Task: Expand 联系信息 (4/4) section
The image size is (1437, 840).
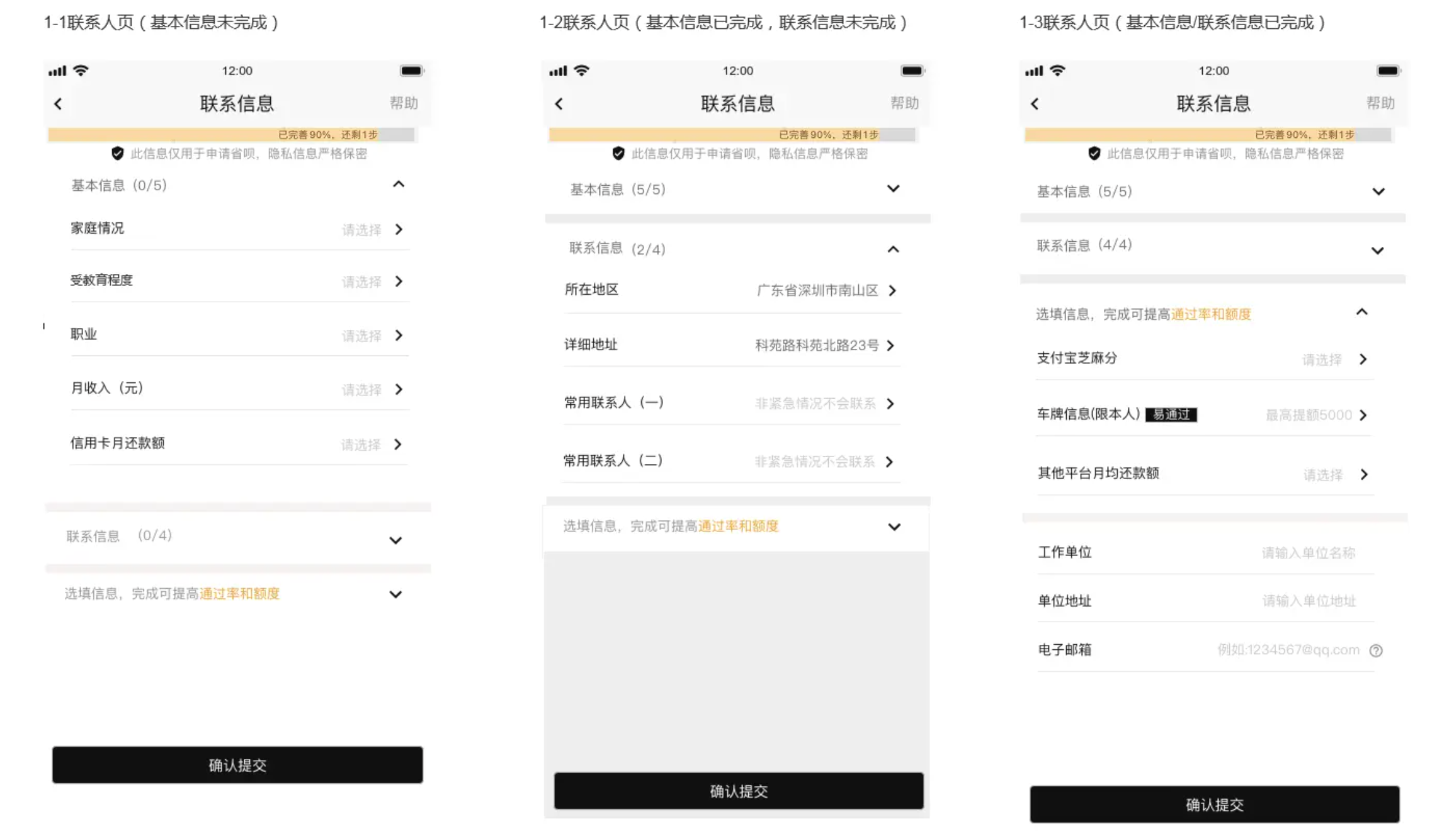Action: click(x=1378, y=251)
